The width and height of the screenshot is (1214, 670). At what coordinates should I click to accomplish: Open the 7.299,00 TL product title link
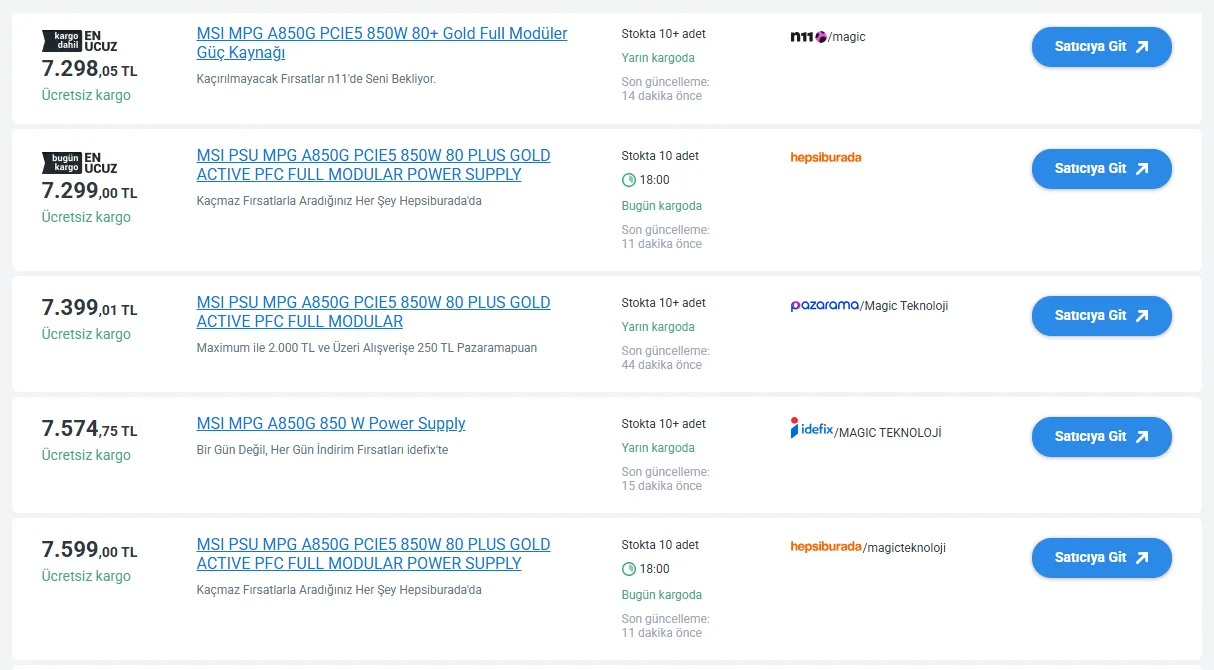[373, 165]
